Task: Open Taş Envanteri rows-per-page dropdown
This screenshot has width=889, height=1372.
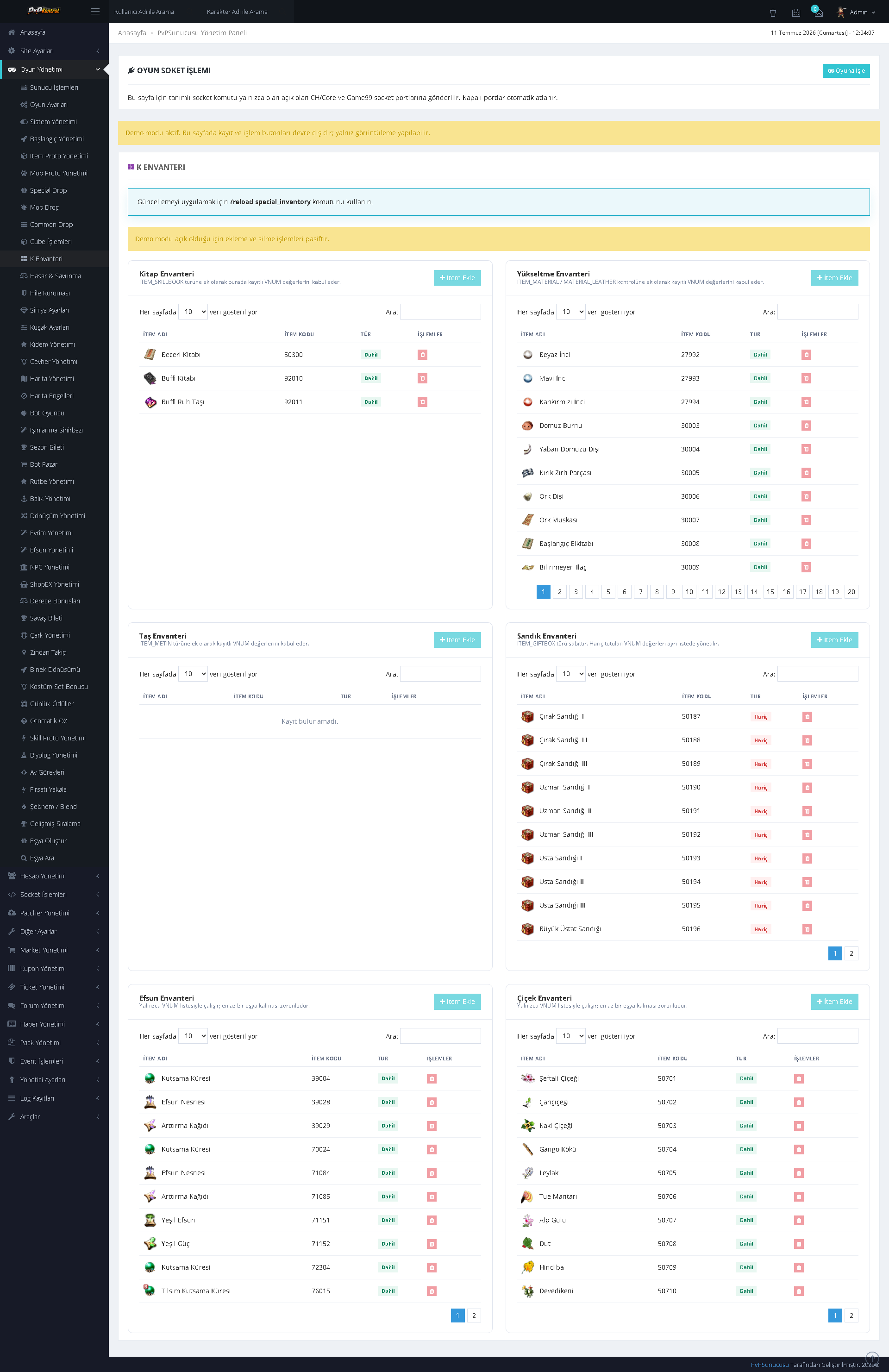Action: (193, 674)
